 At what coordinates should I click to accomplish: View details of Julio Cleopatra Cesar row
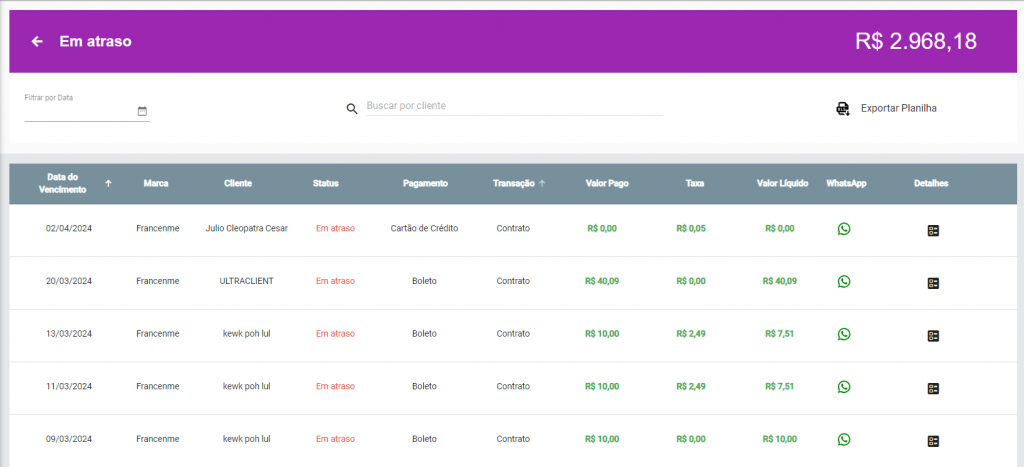(x=933, y=231)
